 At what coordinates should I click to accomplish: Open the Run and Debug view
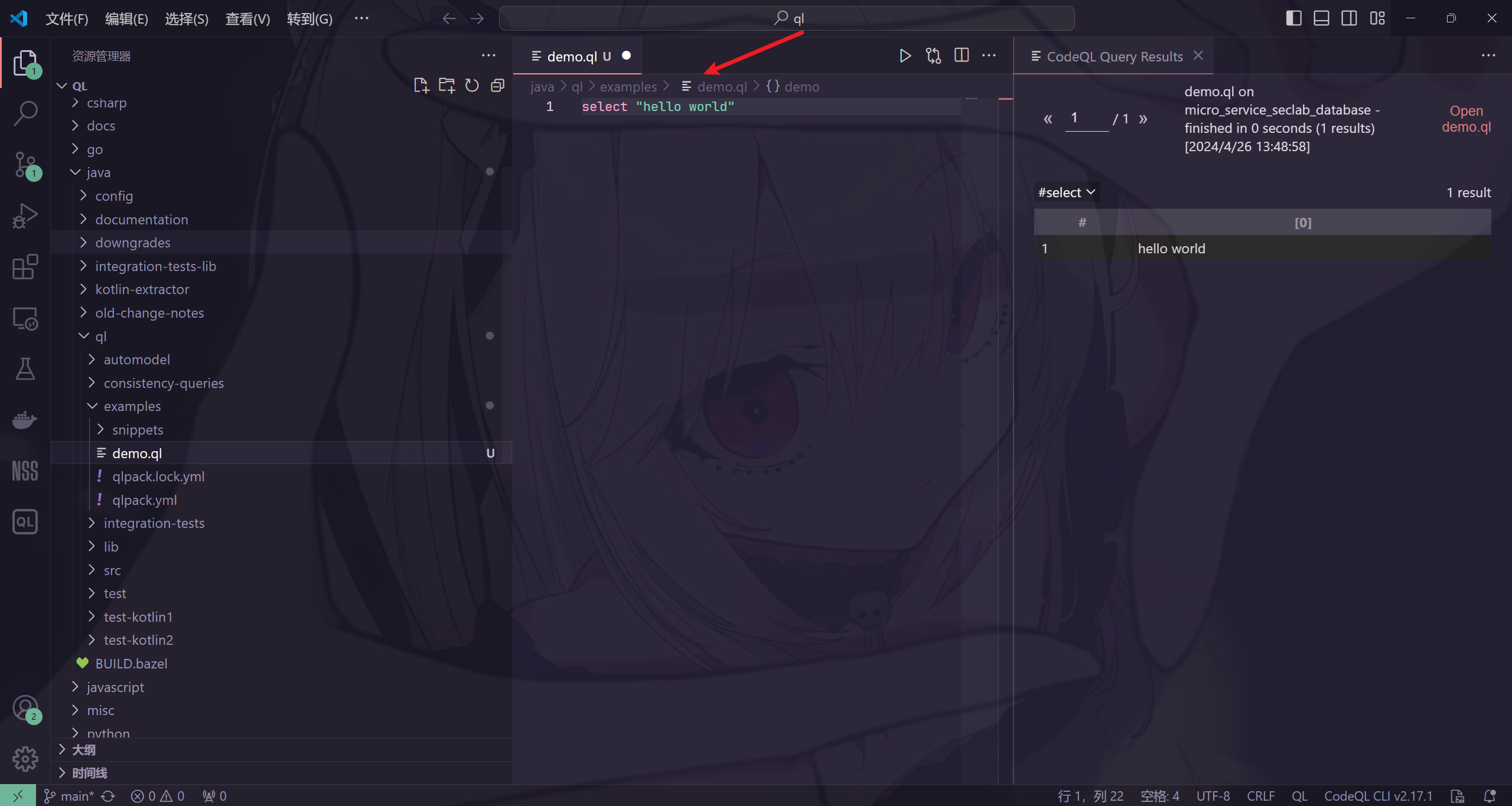click(x=25, y=216)
